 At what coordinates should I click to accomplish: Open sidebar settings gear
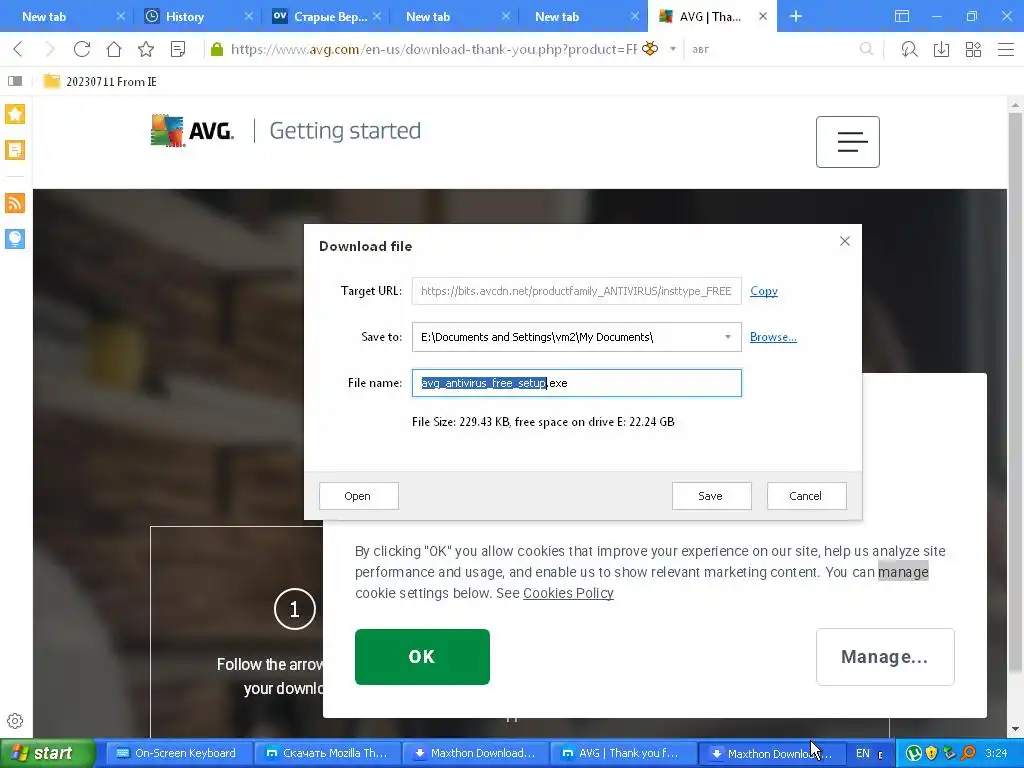[15, 721]
